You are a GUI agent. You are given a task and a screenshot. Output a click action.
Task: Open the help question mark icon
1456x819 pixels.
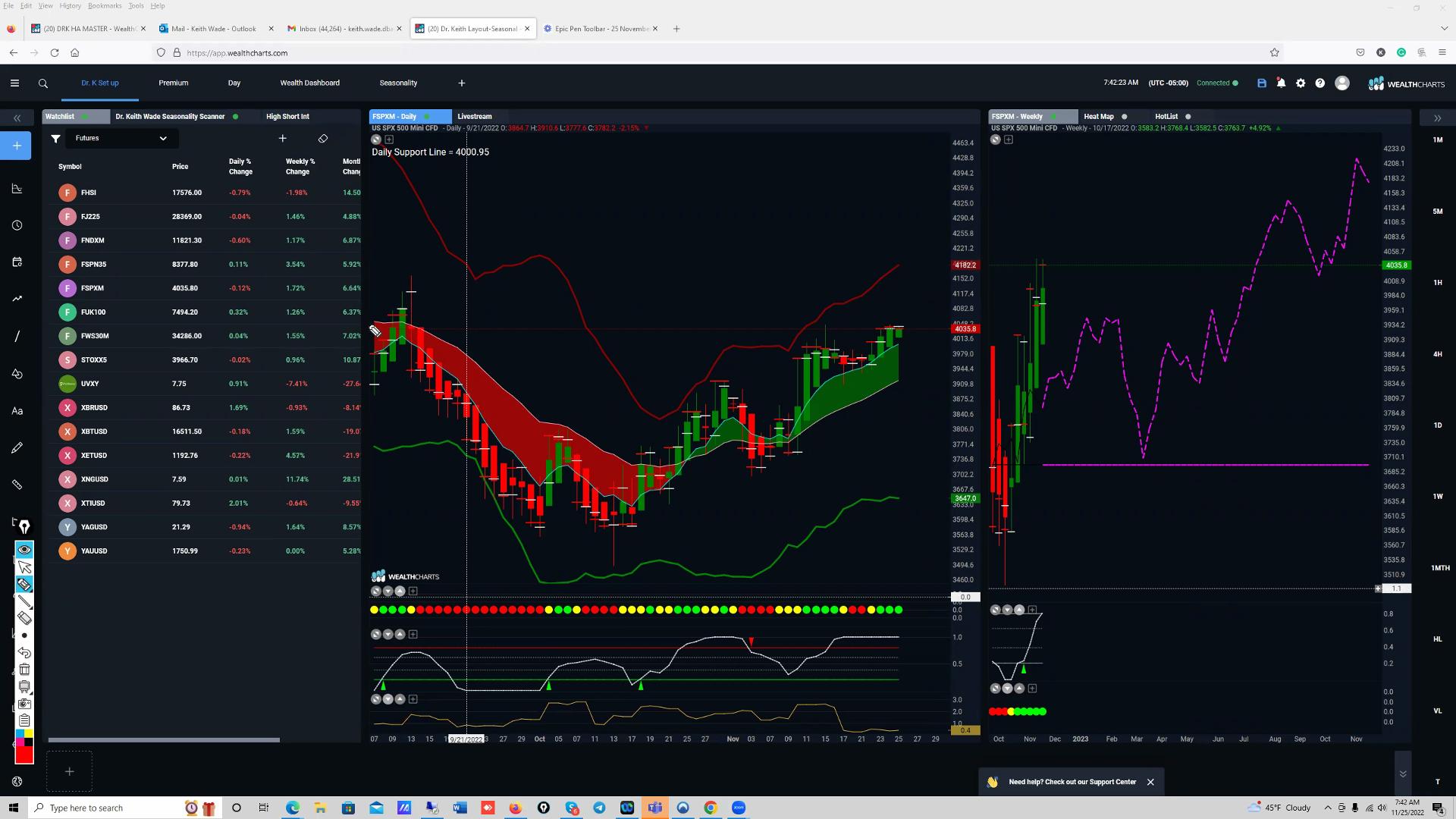coord(1320,83)
